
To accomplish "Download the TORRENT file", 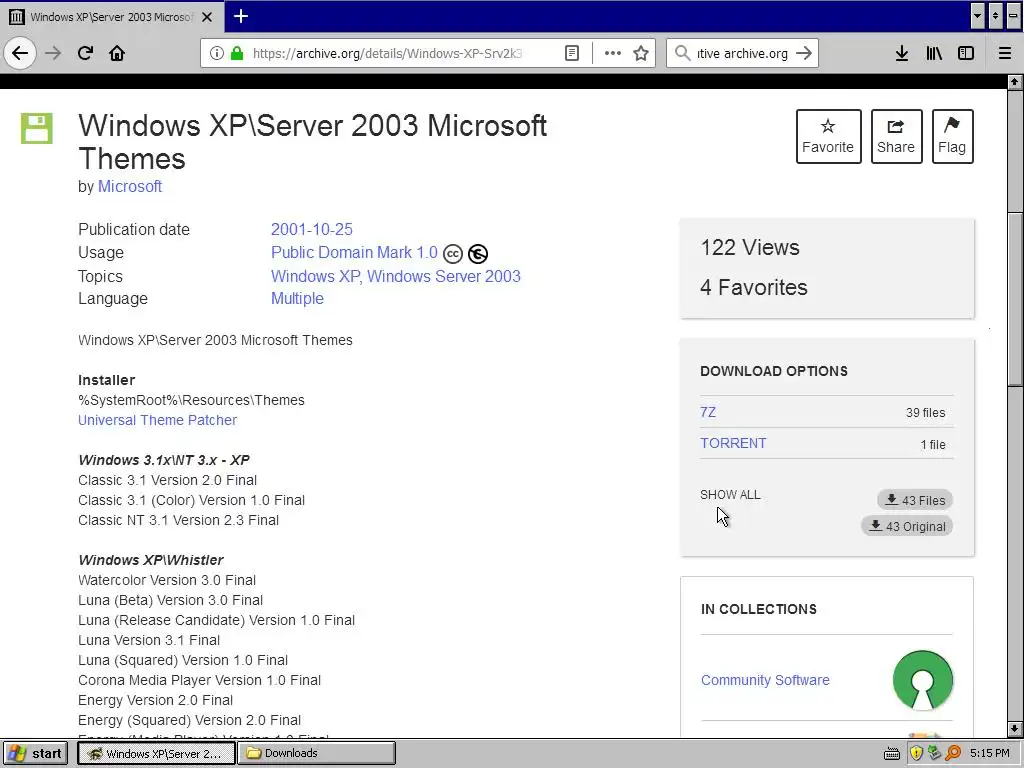I will (x=733, y=443).
